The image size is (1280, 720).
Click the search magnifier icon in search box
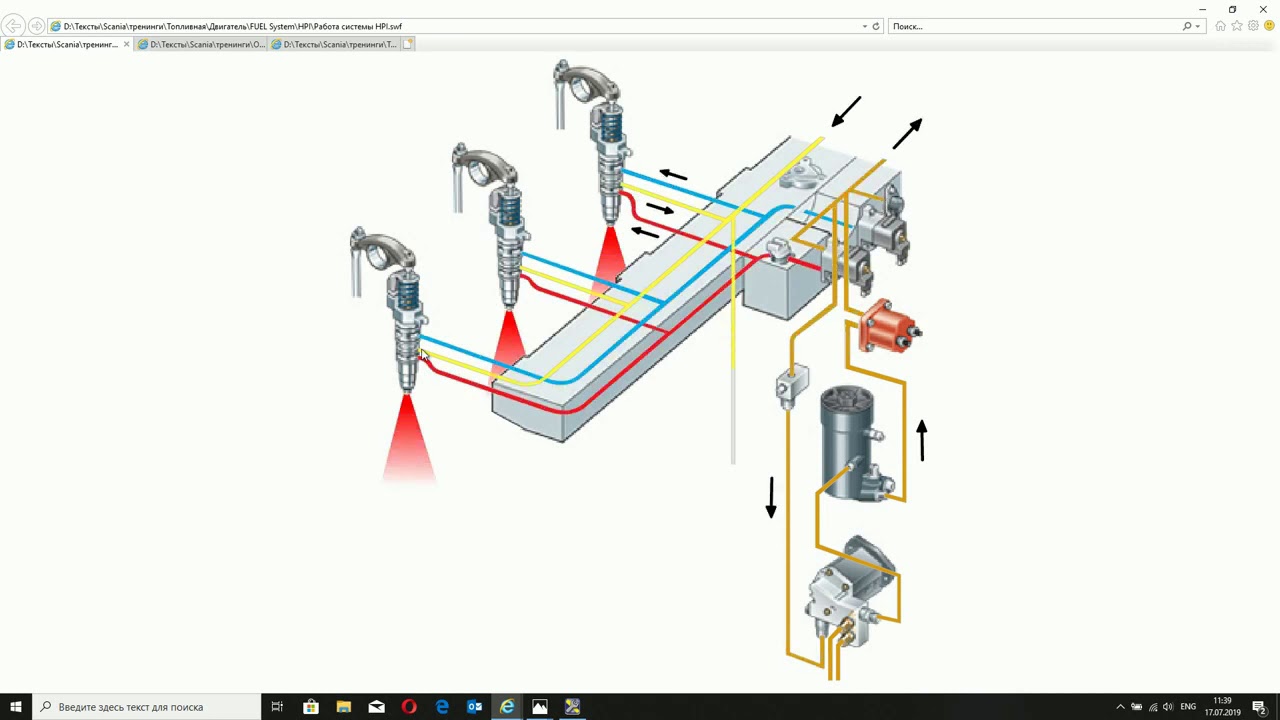(x=1187, y=27)
